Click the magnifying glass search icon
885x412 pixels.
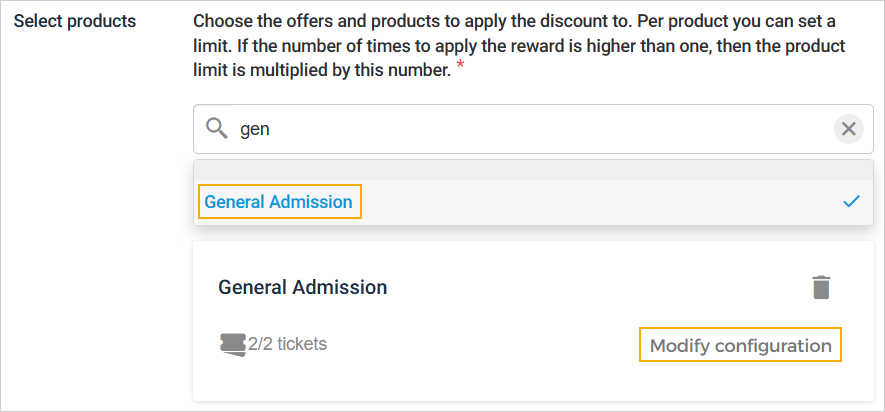[217, 128]
